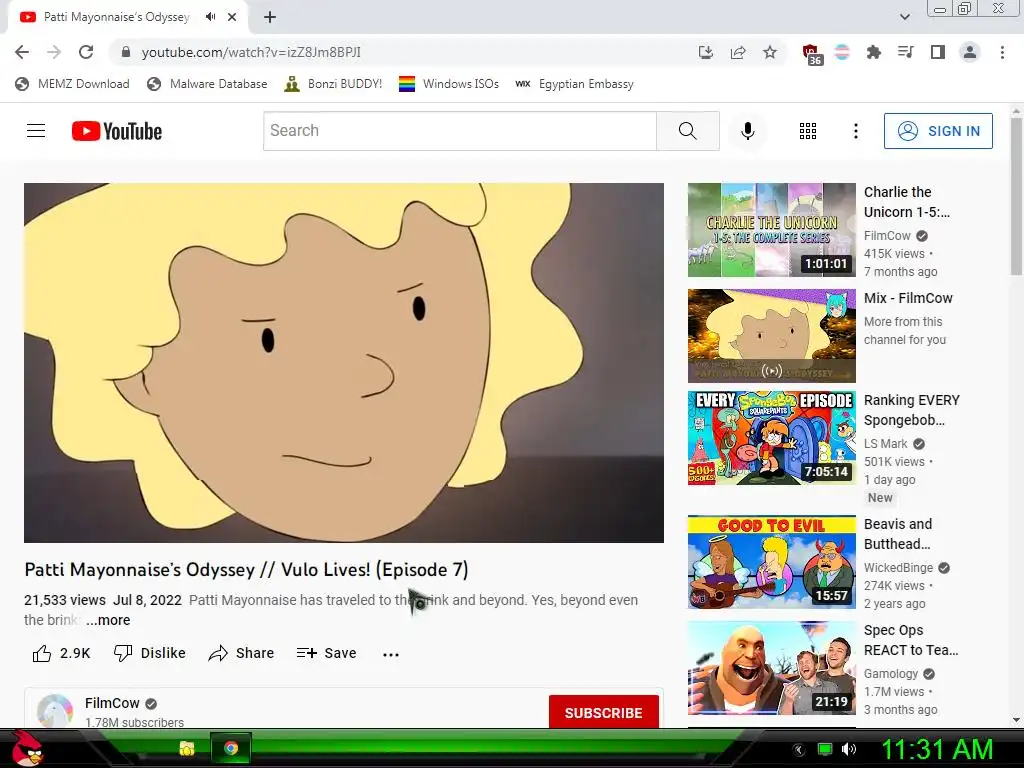The image size is (1024, 768).
Task: Open the striped flag extension icon
Action: click(842, 52)
